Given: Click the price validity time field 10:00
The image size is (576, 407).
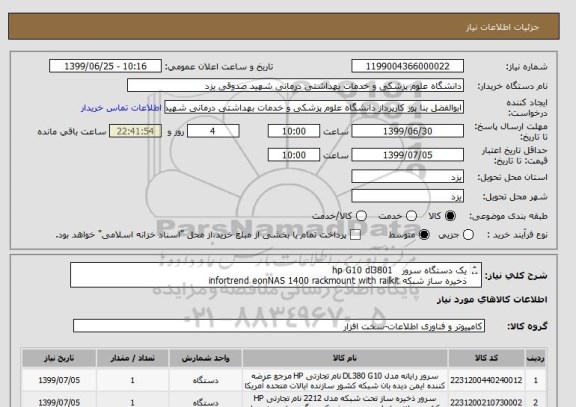Looking at the screenshot, I should [x=294, y=155].
